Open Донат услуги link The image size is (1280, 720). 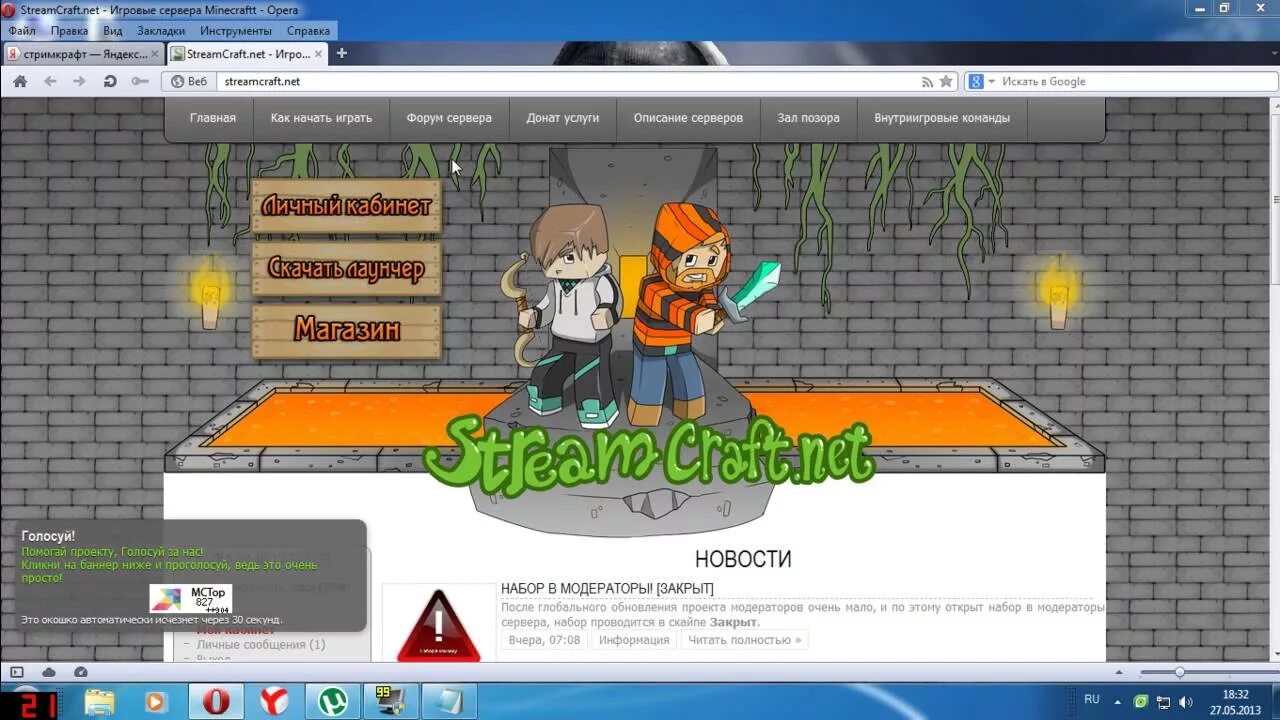point(563,118)
